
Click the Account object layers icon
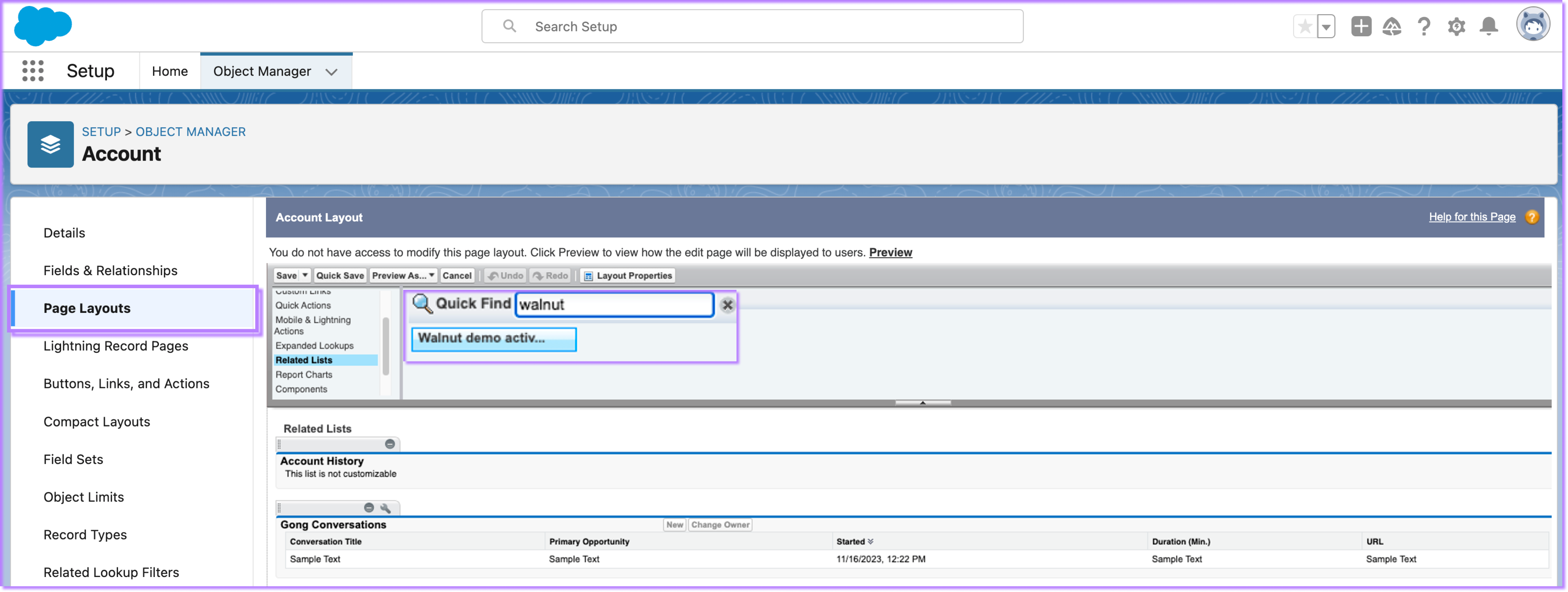[x=51, y=144]
